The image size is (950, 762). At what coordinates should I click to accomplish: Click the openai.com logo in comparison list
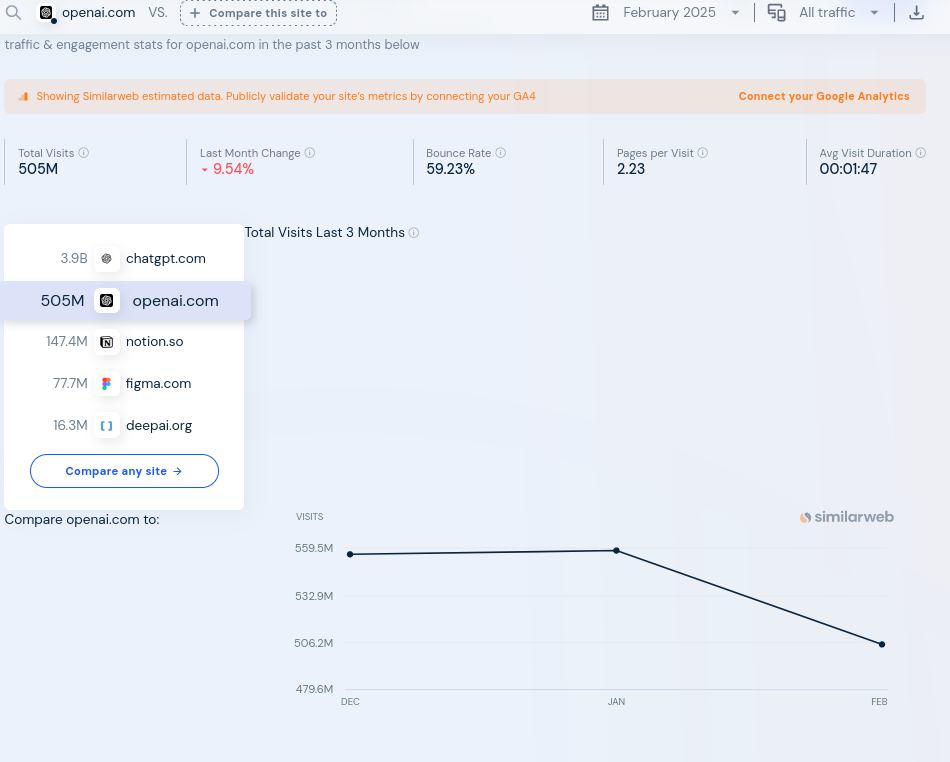107,300
